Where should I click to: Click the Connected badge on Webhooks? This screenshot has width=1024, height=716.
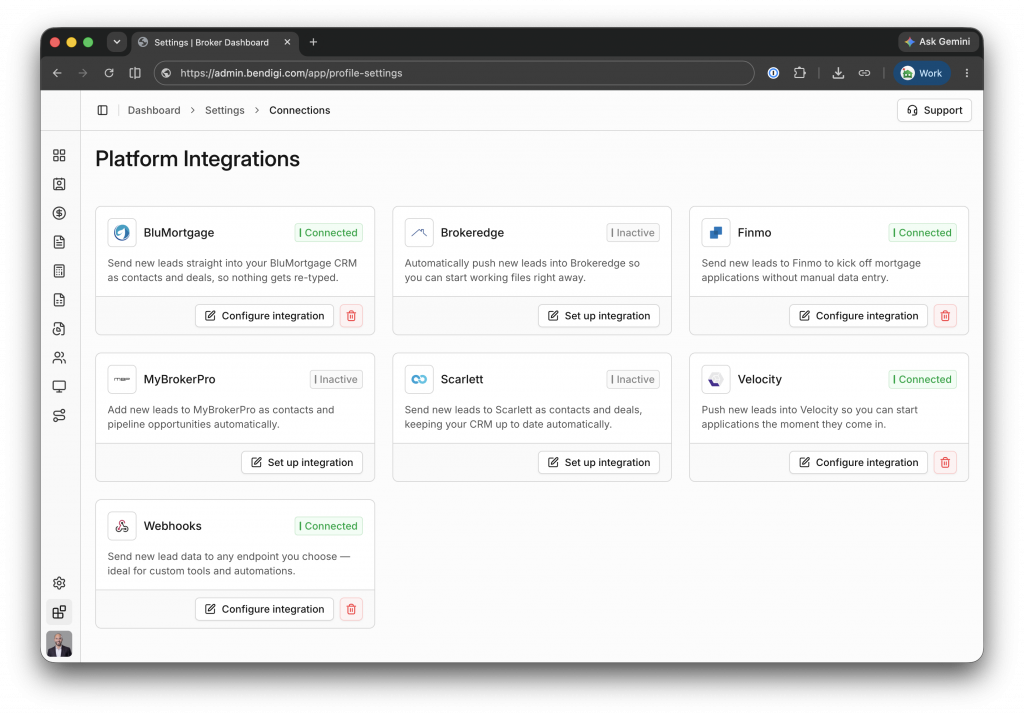coord(328,526)
